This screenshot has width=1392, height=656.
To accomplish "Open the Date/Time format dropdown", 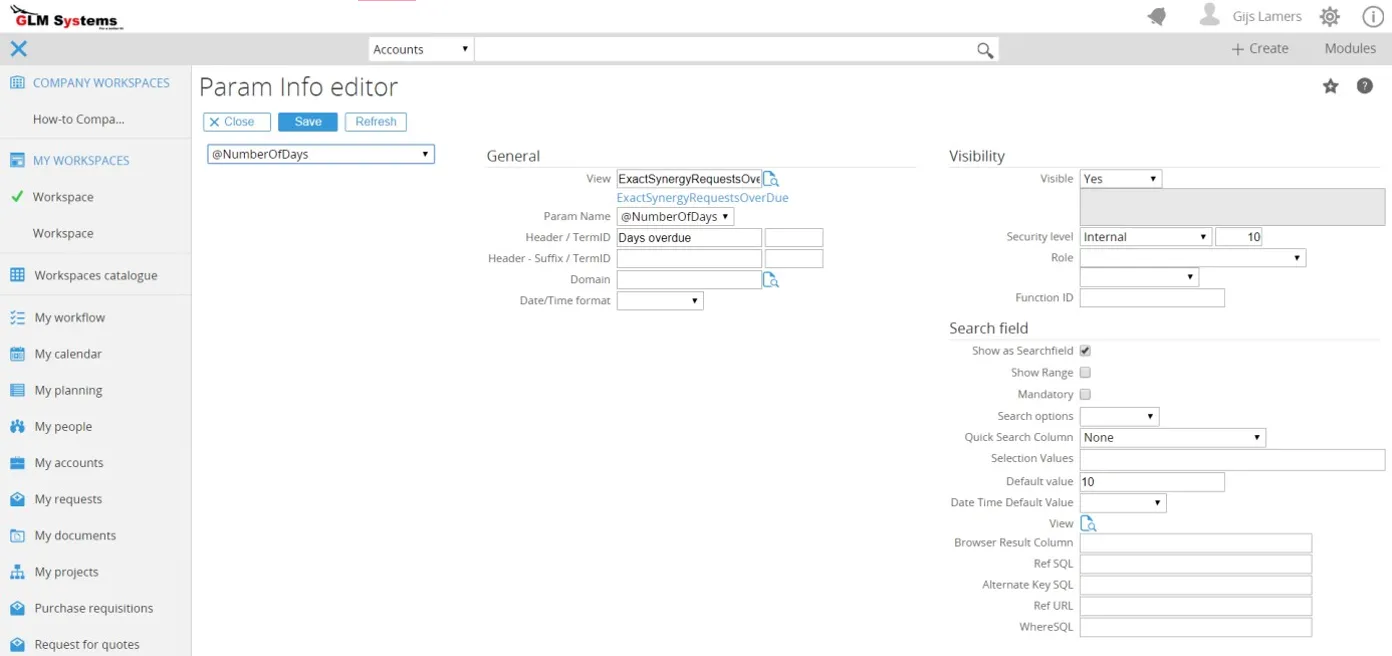I will coord(660,301).
